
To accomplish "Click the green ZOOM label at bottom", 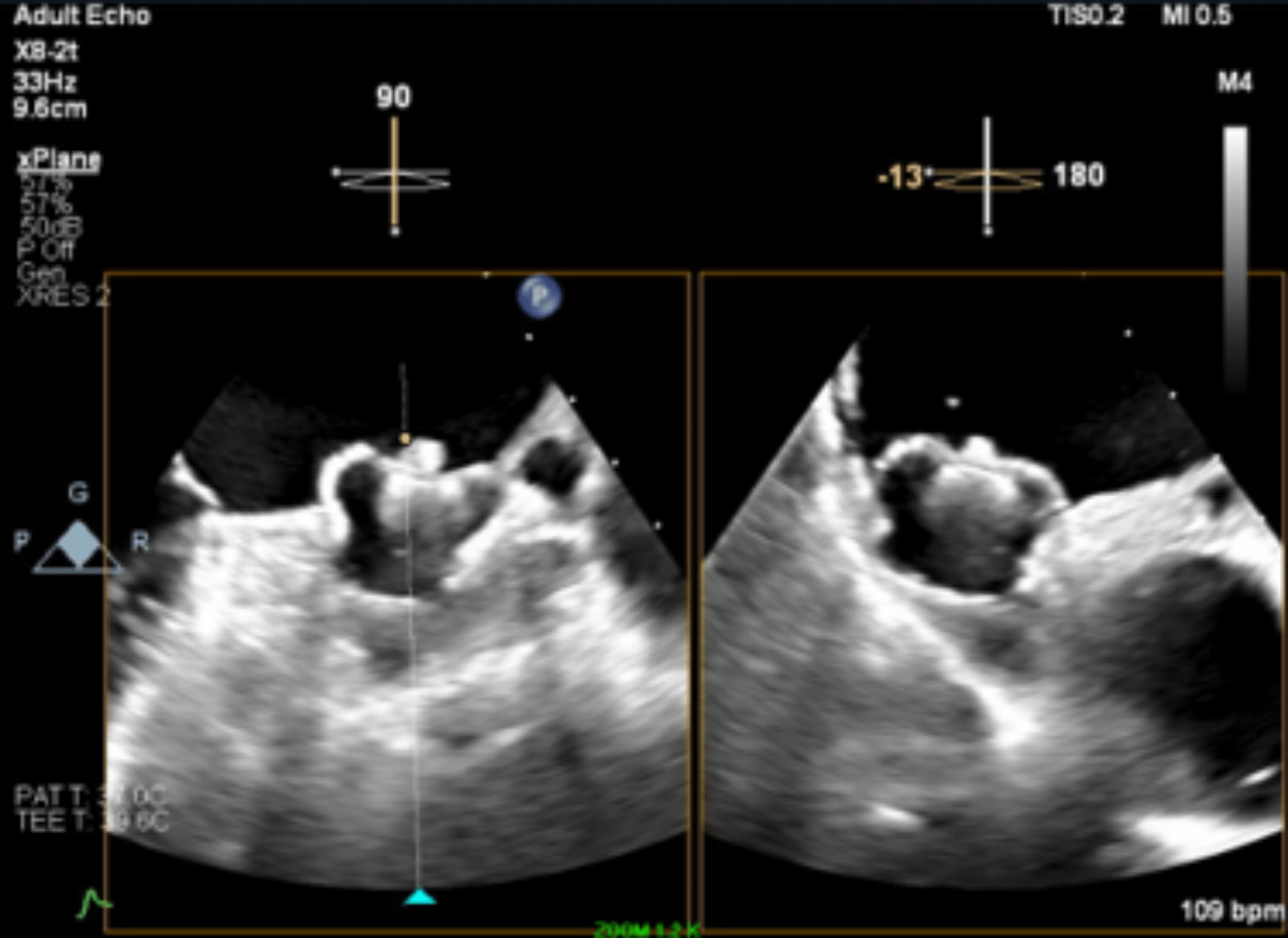I will (x=646, y=929).
